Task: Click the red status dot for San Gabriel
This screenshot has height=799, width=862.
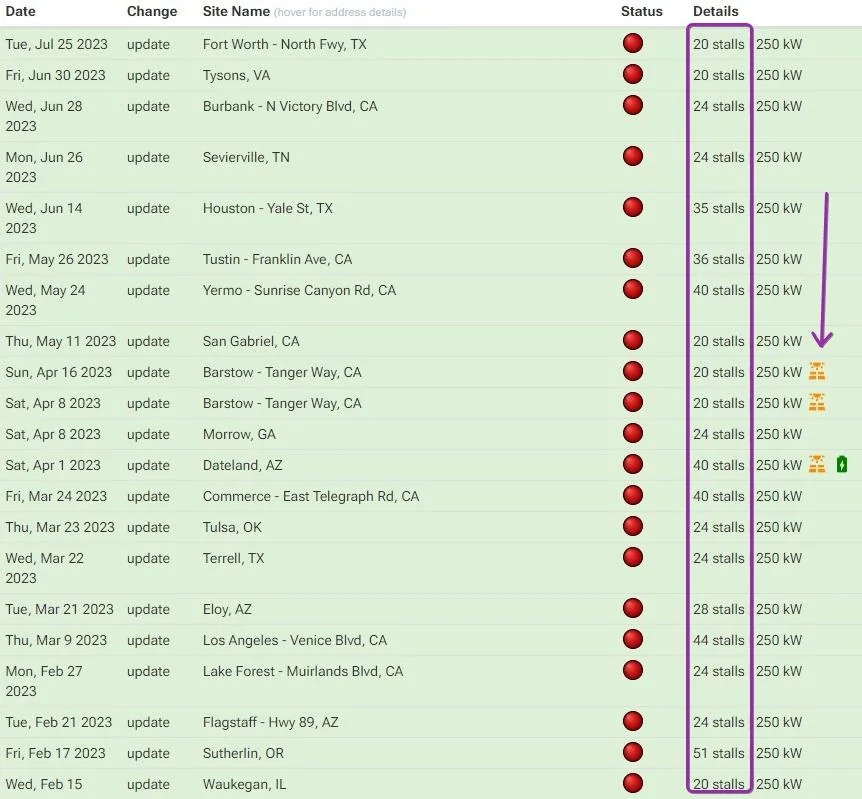Action: pos(633,340)
